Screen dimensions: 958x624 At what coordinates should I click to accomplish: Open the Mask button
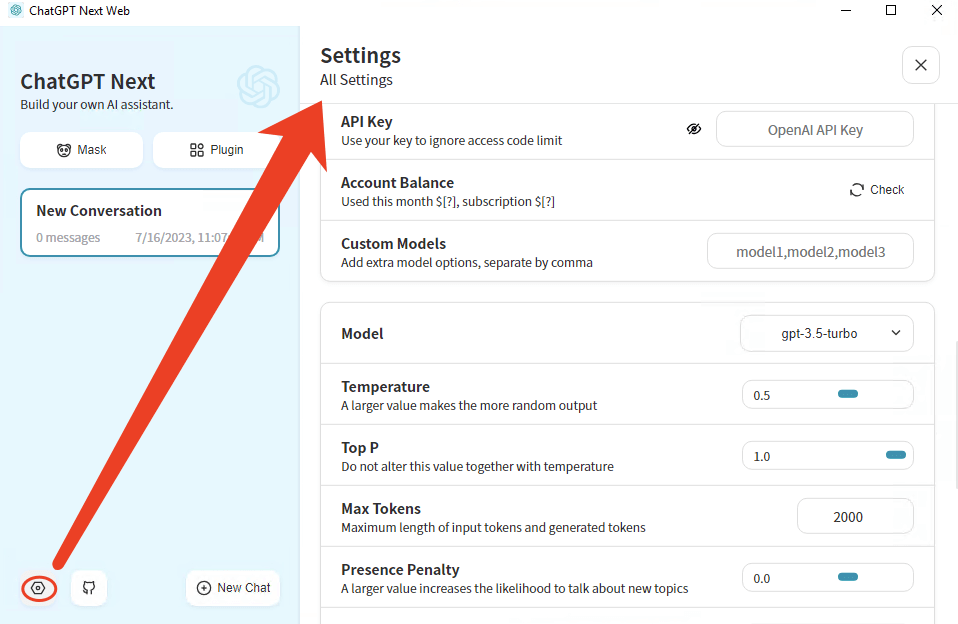click(x=81, y=150)
